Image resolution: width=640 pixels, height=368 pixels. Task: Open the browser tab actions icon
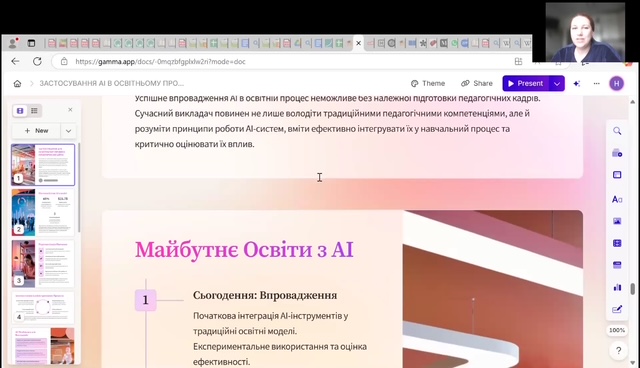31,43
